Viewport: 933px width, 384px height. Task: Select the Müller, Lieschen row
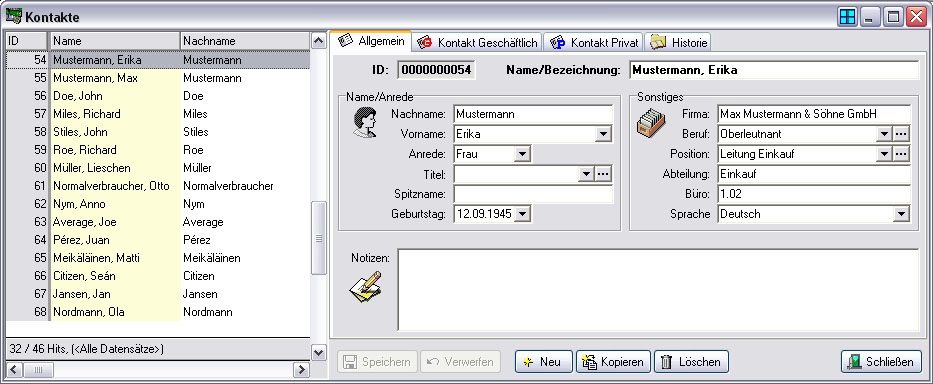(x=158, y=168)
